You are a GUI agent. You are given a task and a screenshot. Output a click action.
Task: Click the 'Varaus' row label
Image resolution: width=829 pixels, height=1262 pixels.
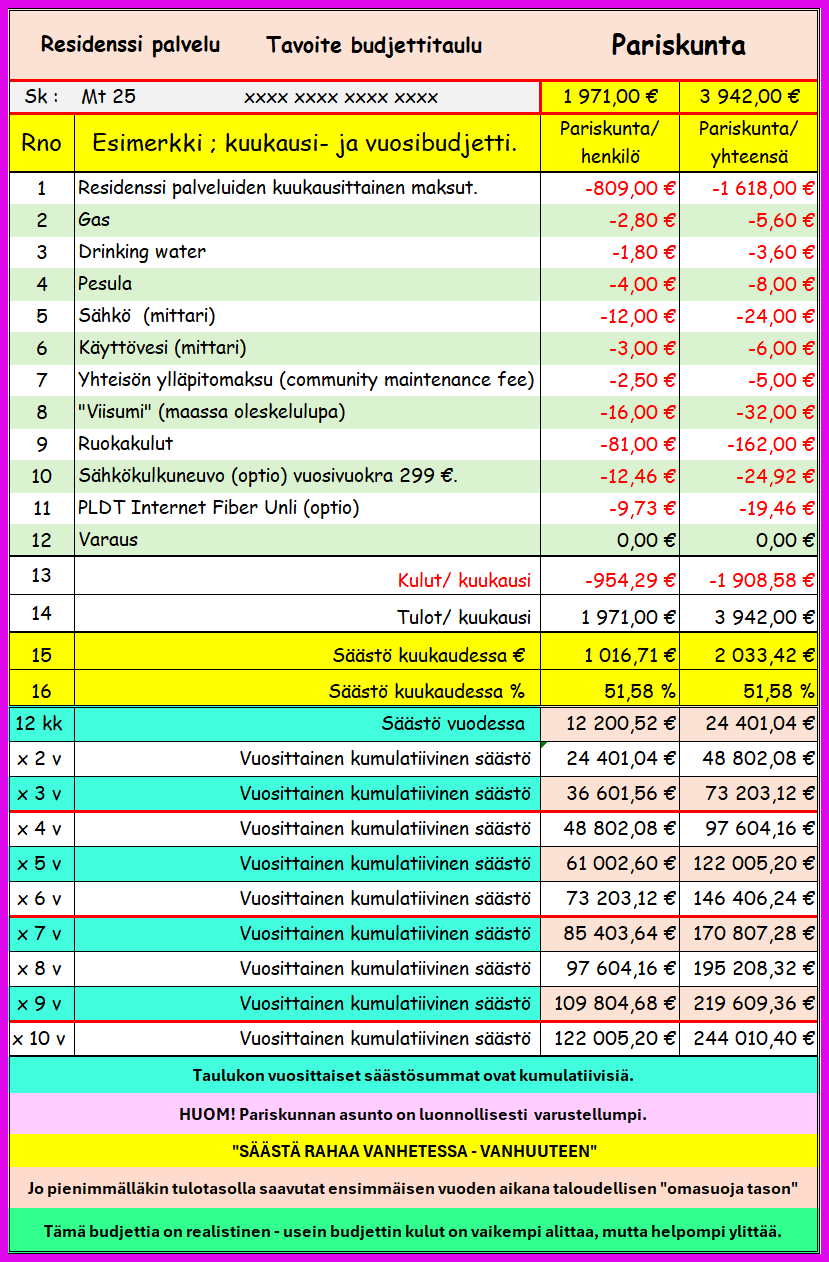point(108,540)
